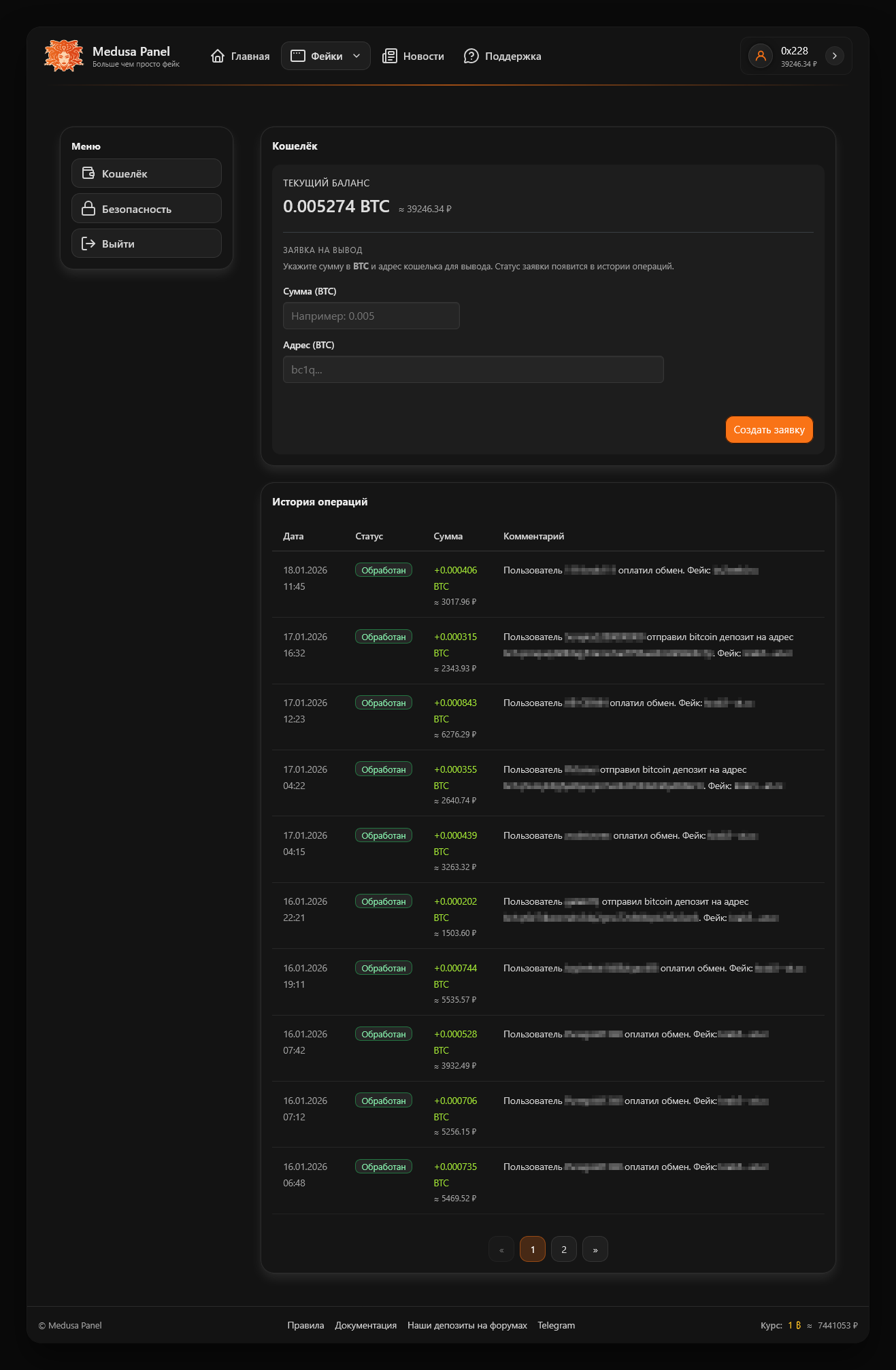Viewport: 896px width, 1370px height.
Task: Click the Безопасность lock icon in the menu
Action: tap(88, 209)
